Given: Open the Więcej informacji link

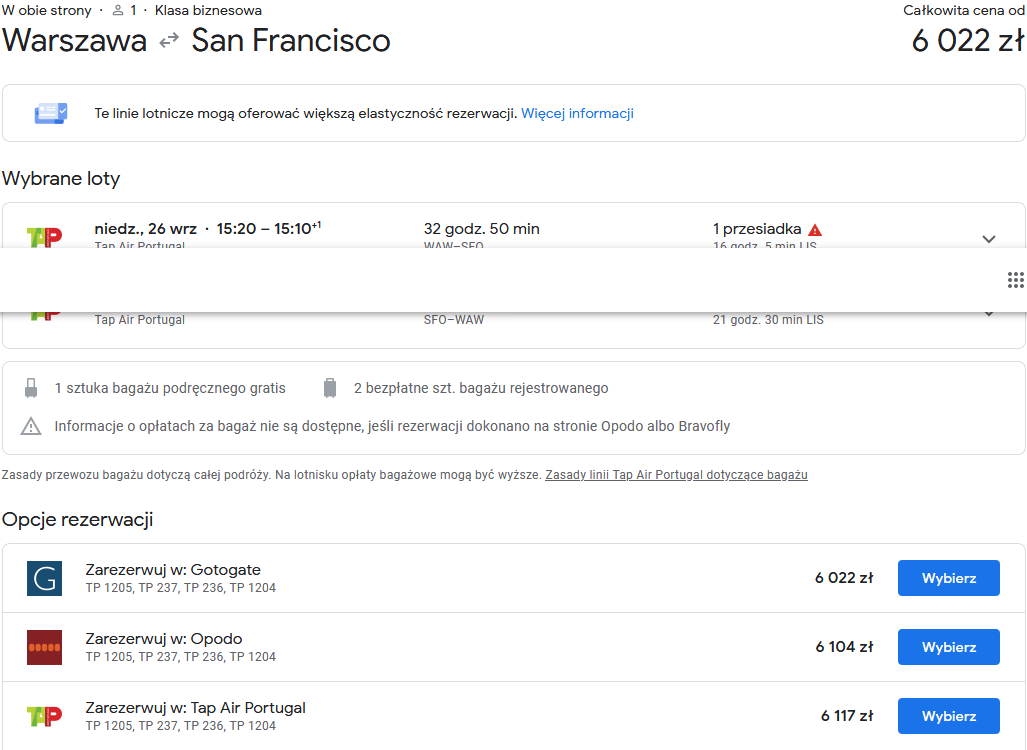Looking at the screenshot, I should (577, 113).
